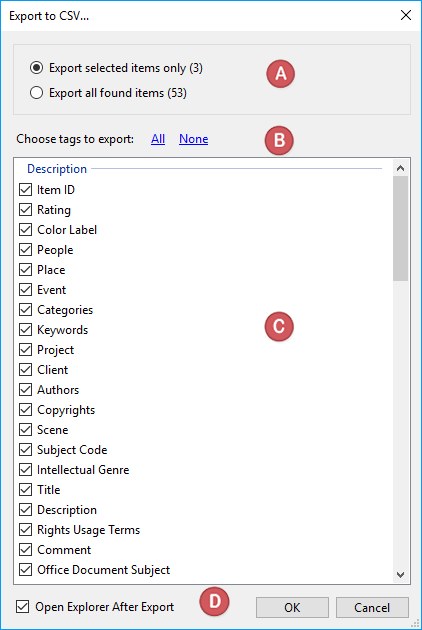This screenshot has height=630, width=422.
Task: Click the None tags link
Action: [x=193, y=139]
